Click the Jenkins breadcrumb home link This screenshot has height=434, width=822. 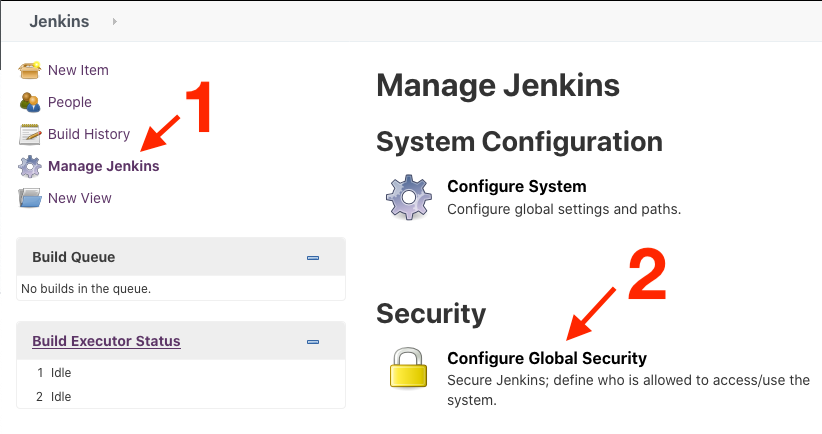point(59,21)
